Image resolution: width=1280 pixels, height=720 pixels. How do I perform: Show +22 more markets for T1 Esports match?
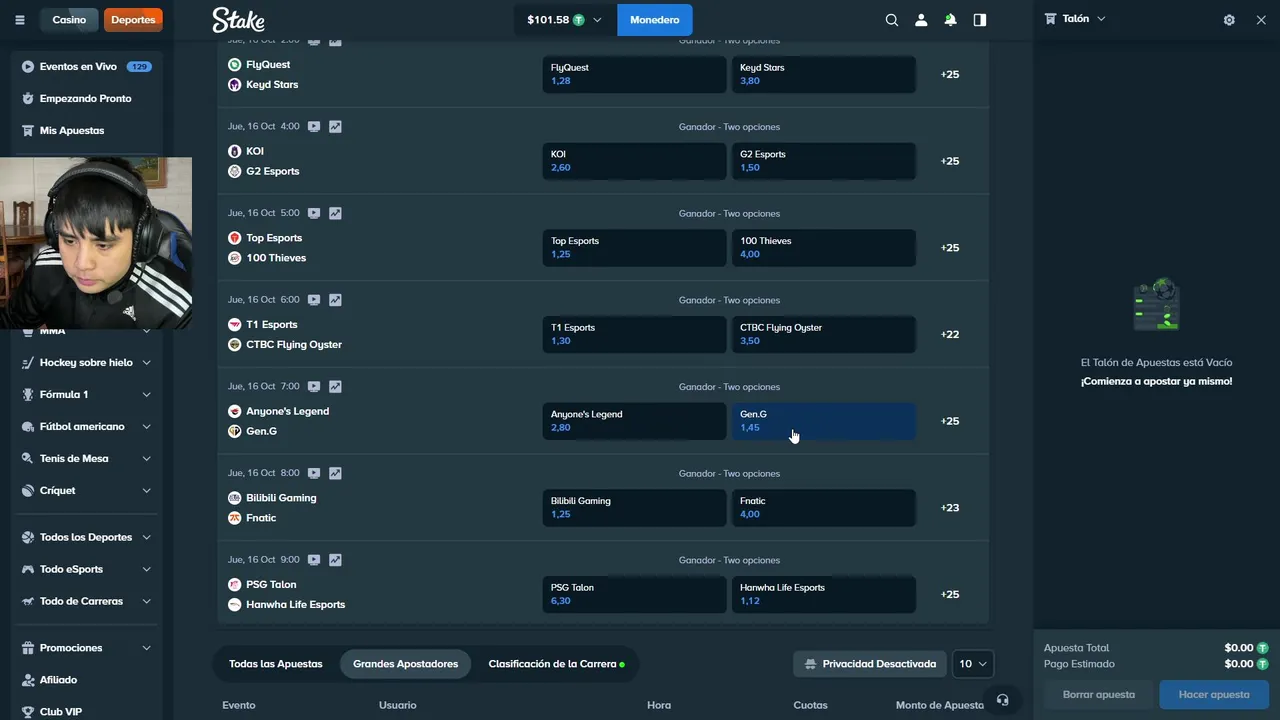coord(950,335)
